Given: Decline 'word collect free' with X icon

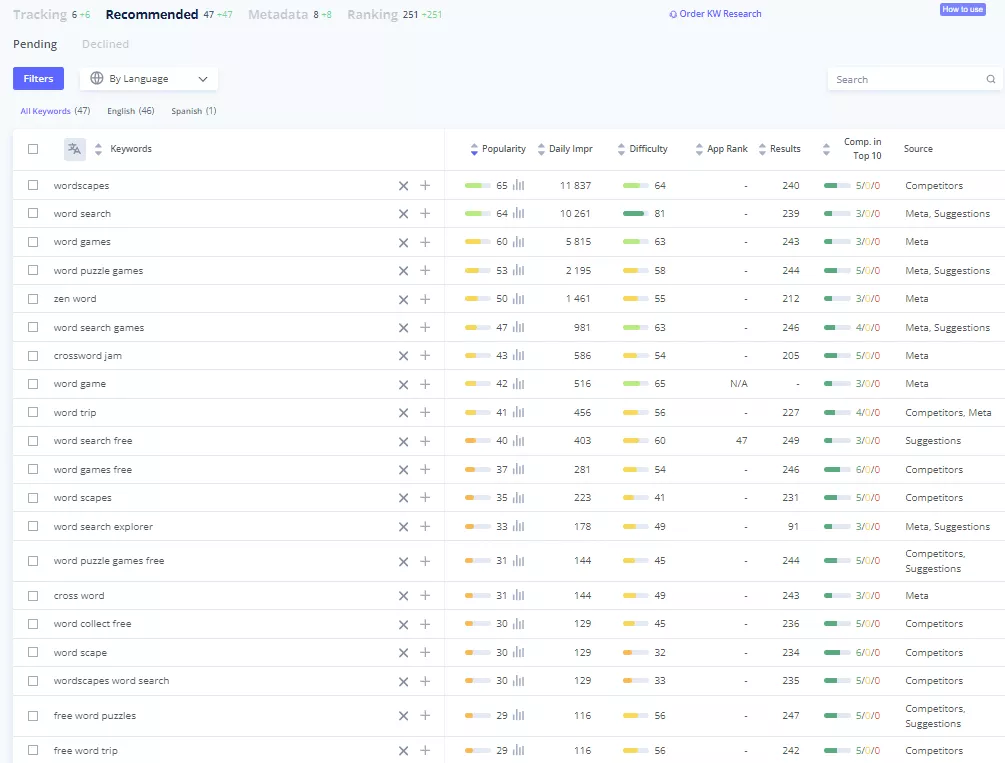Looking at the screenshot, I should 403,625.
